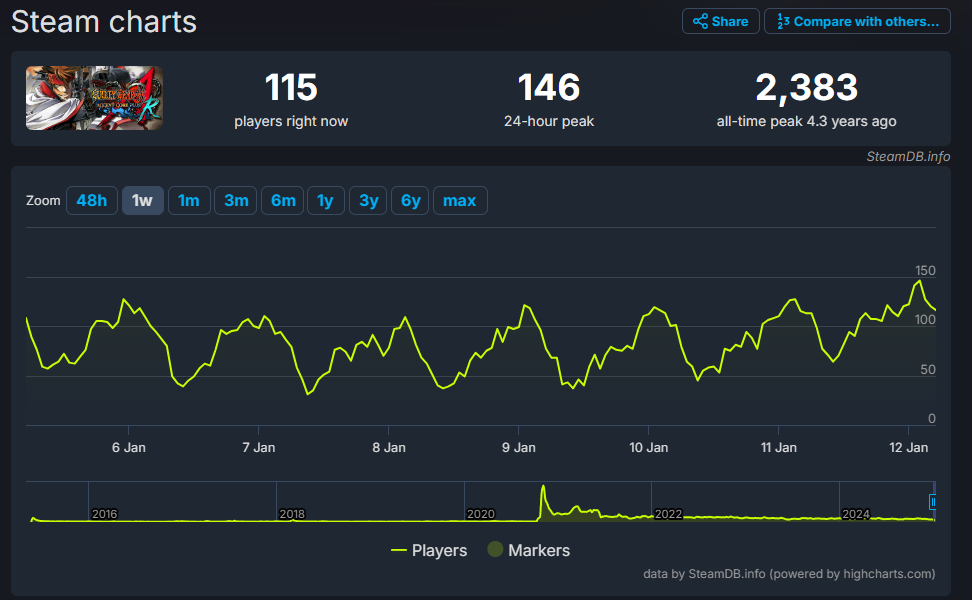
Task: Show max time range
Action: click(x=459, y=200)
